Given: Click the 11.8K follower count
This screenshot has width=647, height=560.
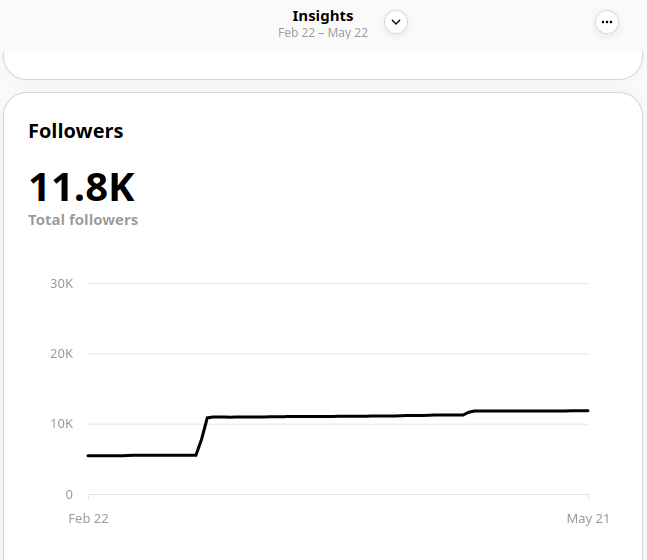Looking at the screenshot, I should 82,187.
